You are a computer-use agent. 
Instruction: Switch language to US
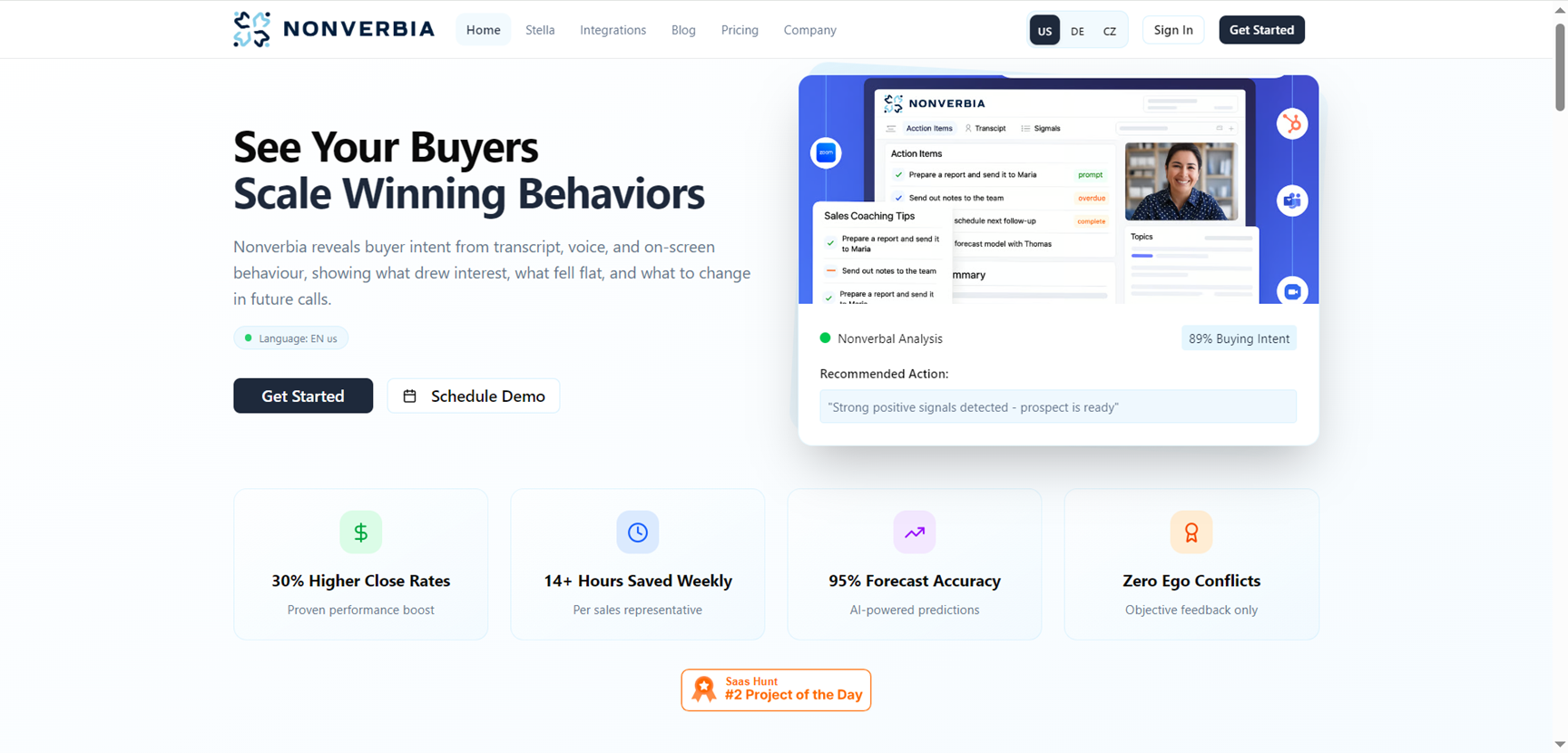[1044, 30]
